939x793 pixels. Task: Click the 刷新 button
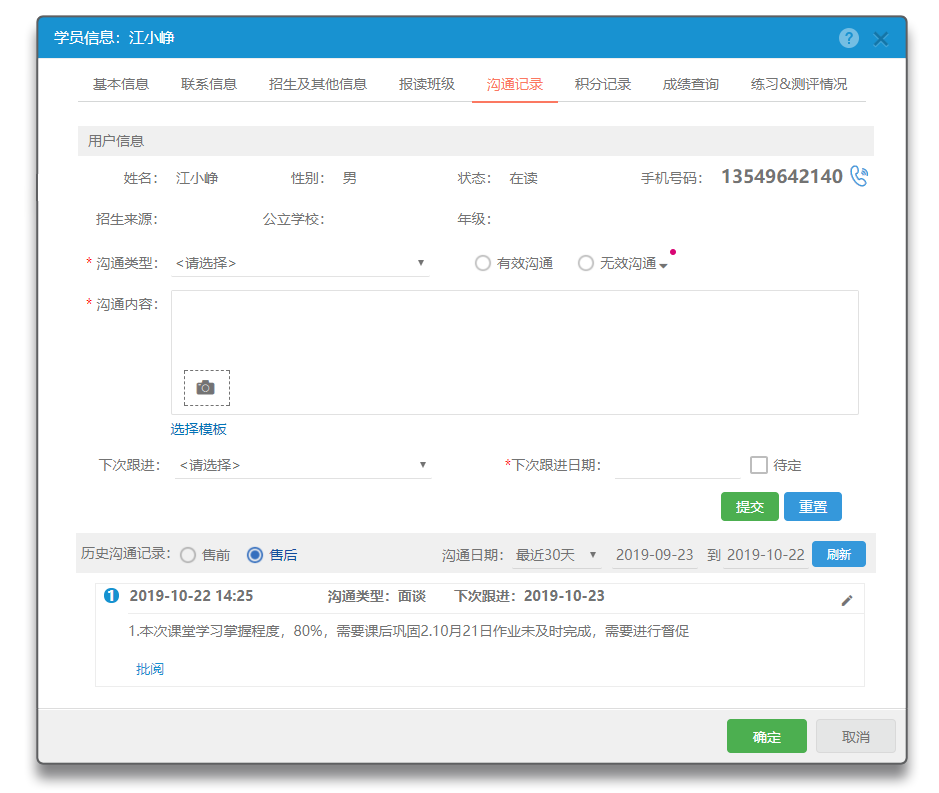(x=838, y=554)
